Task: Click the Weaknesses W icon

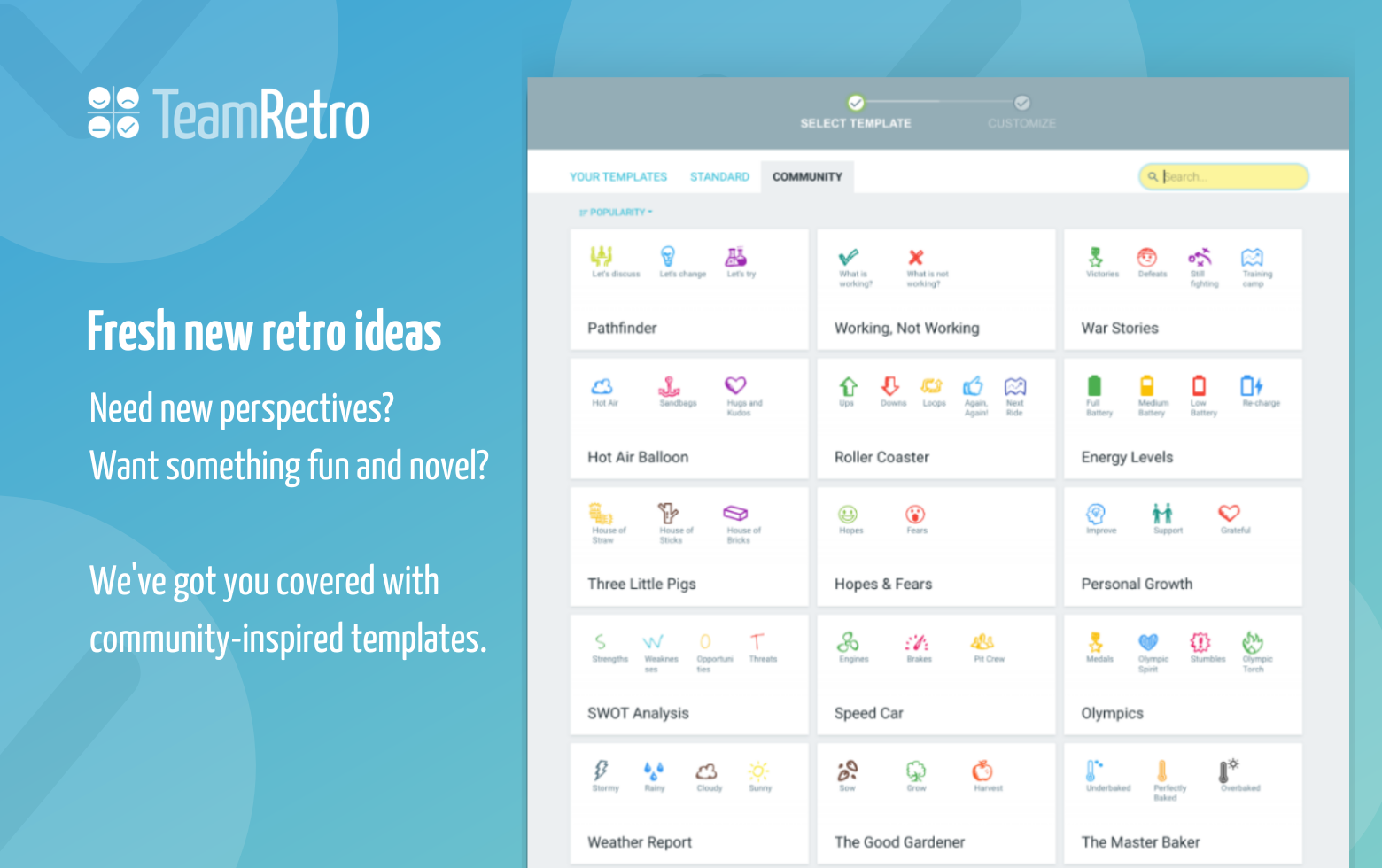Action: (x=653, y=641)
